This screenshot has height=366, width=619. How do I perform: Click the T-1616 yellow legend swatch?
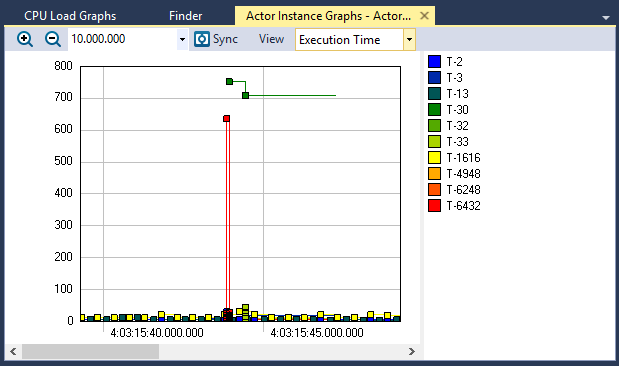[x=434, y=158]
